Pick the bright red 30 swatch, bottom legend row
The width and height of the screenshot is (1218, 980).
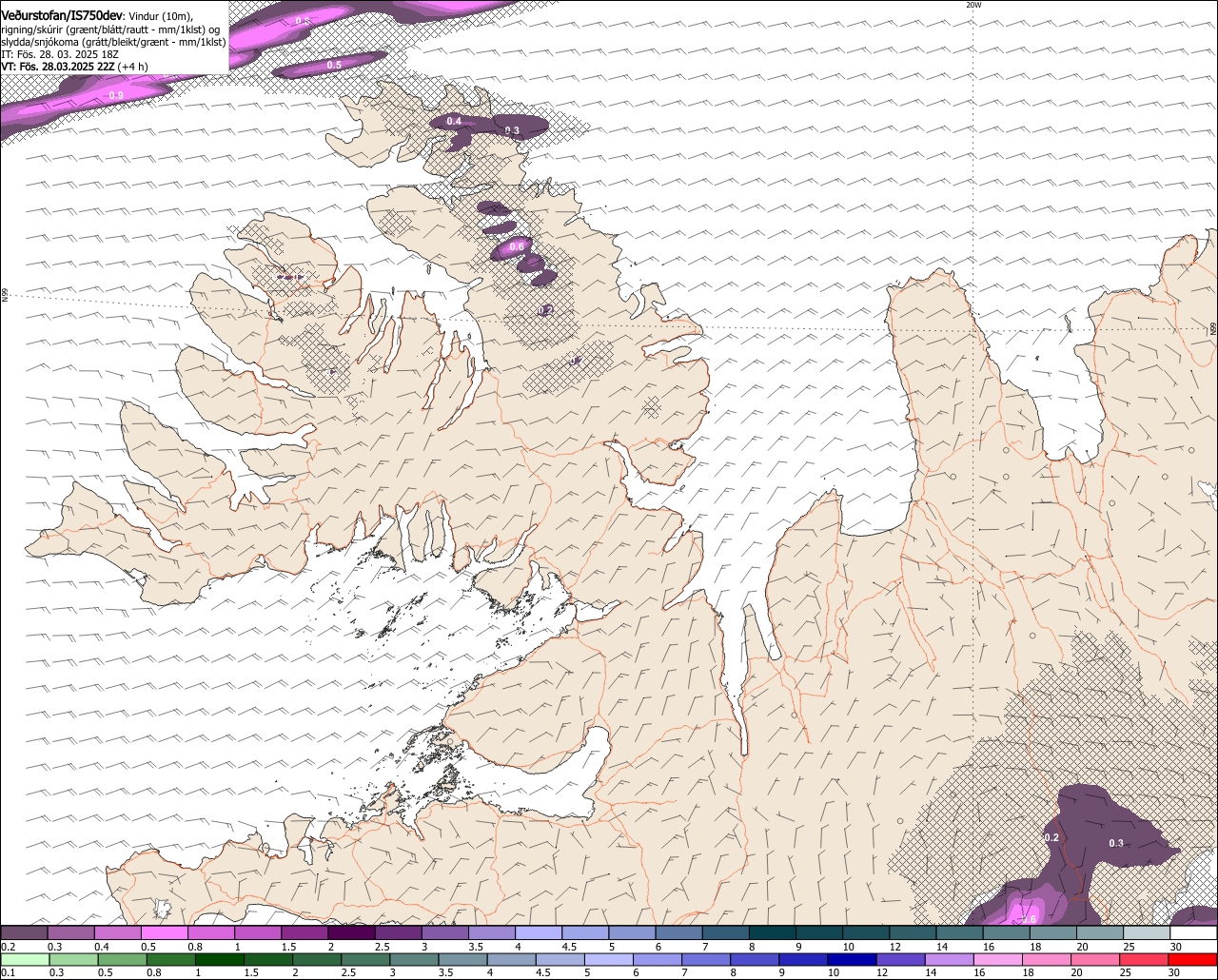click(1193, 959)
